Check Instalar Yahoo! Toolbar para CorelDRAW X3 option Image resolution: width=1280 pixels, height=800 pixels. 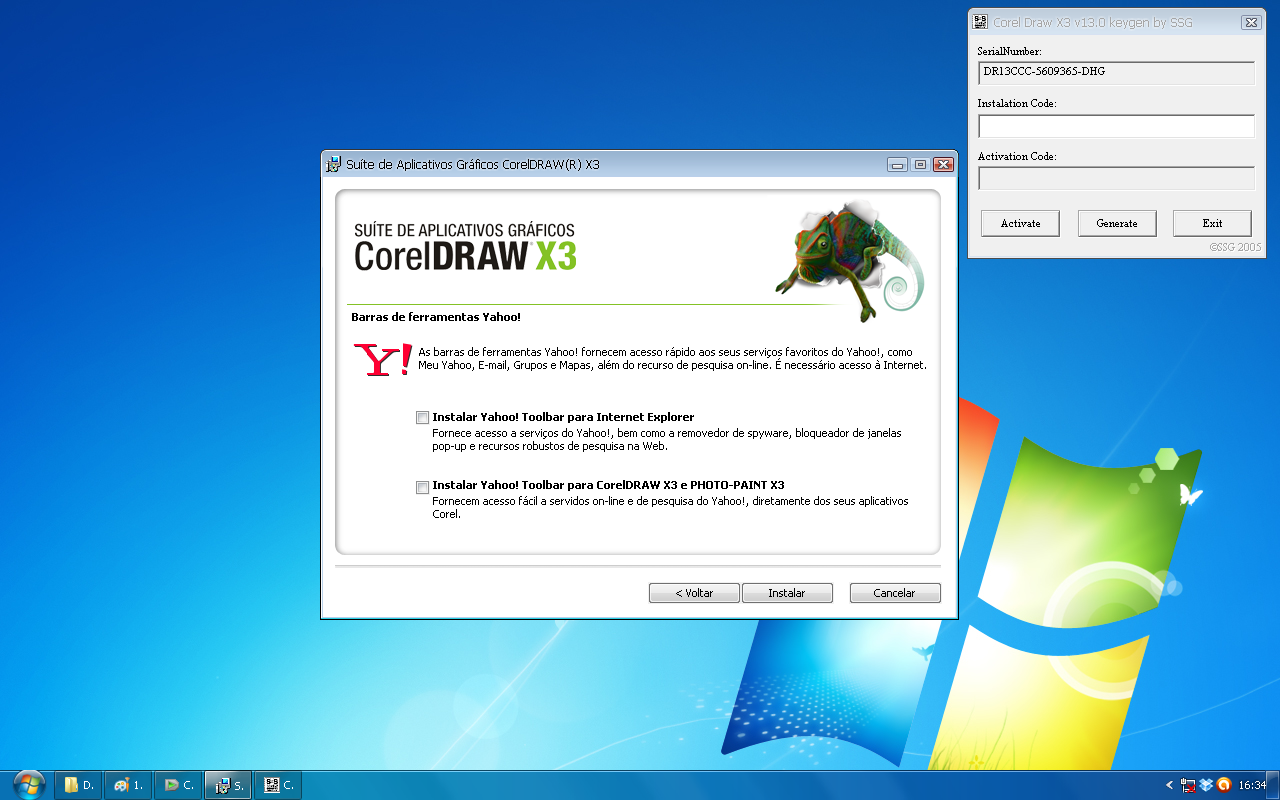(x=423, y=487)
